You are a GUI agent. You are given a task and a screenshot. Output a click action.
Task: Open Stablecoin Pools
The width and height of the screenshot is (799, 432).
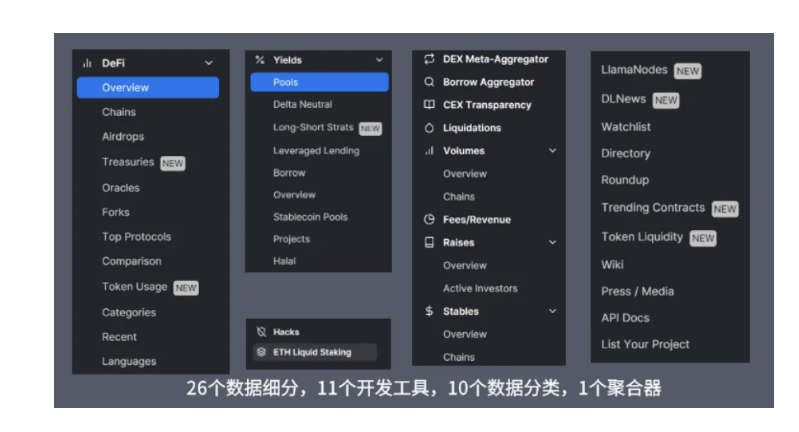[x=310, y=217]
